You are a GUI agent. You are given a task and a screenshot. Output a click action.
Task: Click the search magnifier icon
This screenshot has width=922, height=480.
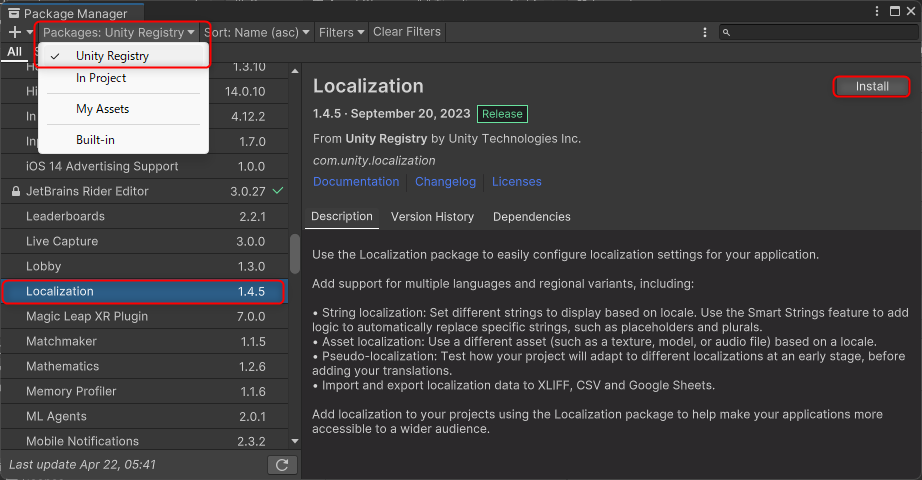pos(726,32)
